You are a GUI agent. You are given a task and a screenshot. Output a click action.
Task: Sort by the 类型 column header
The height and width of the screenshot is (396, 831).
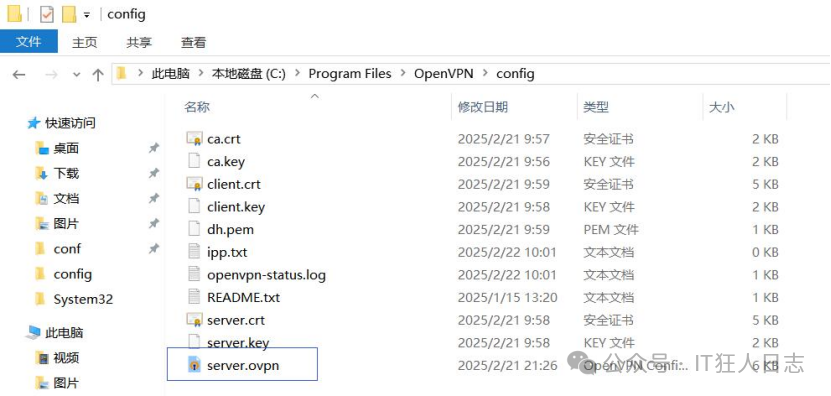(x=596, y=107)
